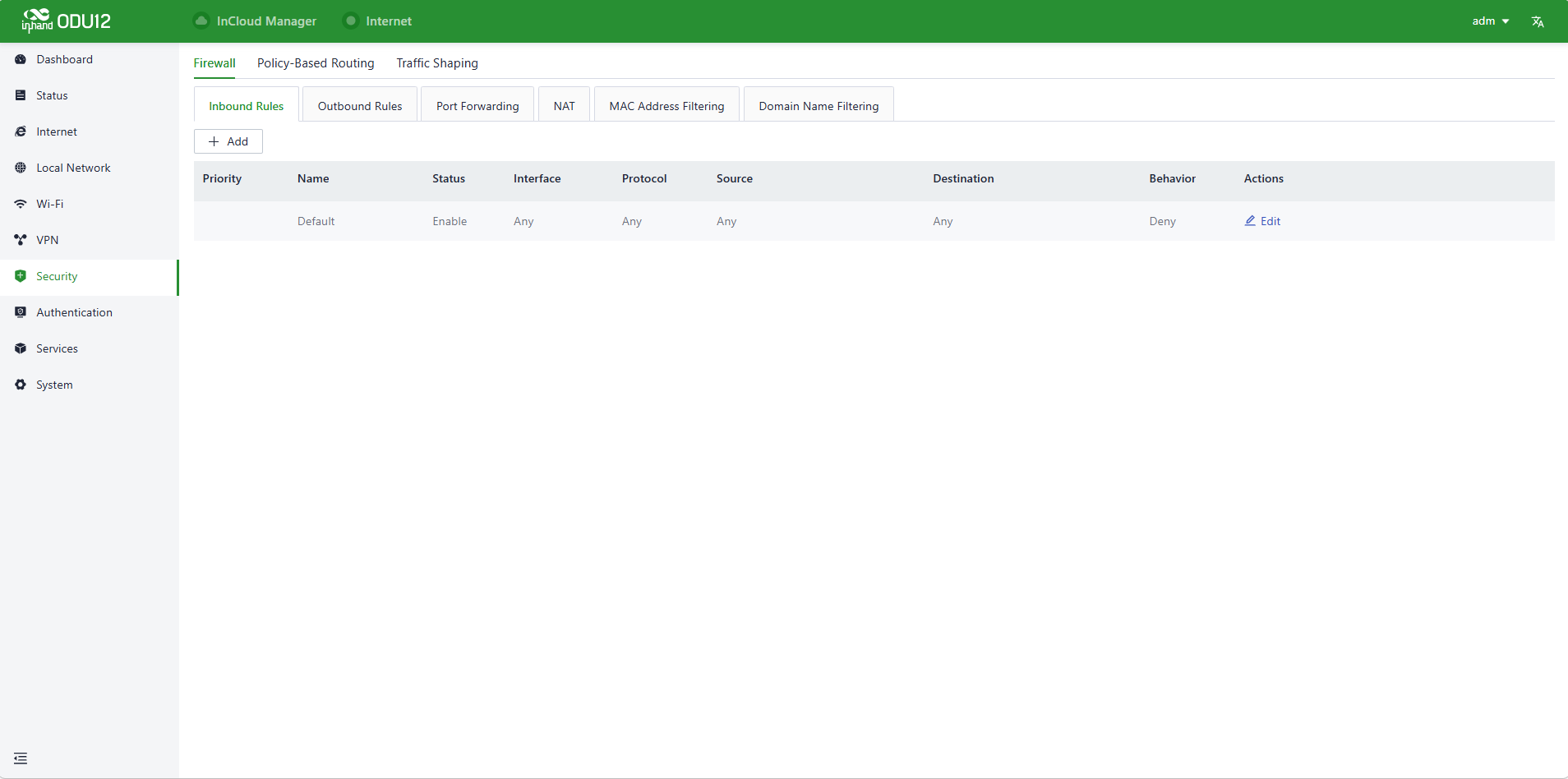The width and height of the screenshot is (1568, 779).
Task: Add a new inbound rule
Action: pyautogui.click(x=228, y=141)
